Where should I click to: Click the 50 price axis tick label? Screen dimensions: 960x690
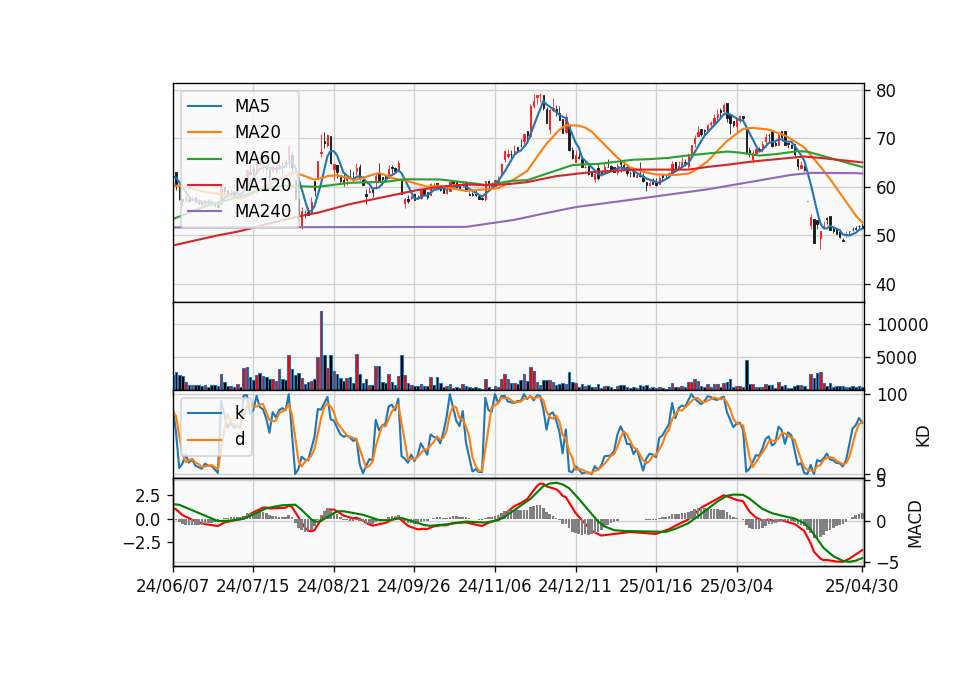(x=886, y=236)
